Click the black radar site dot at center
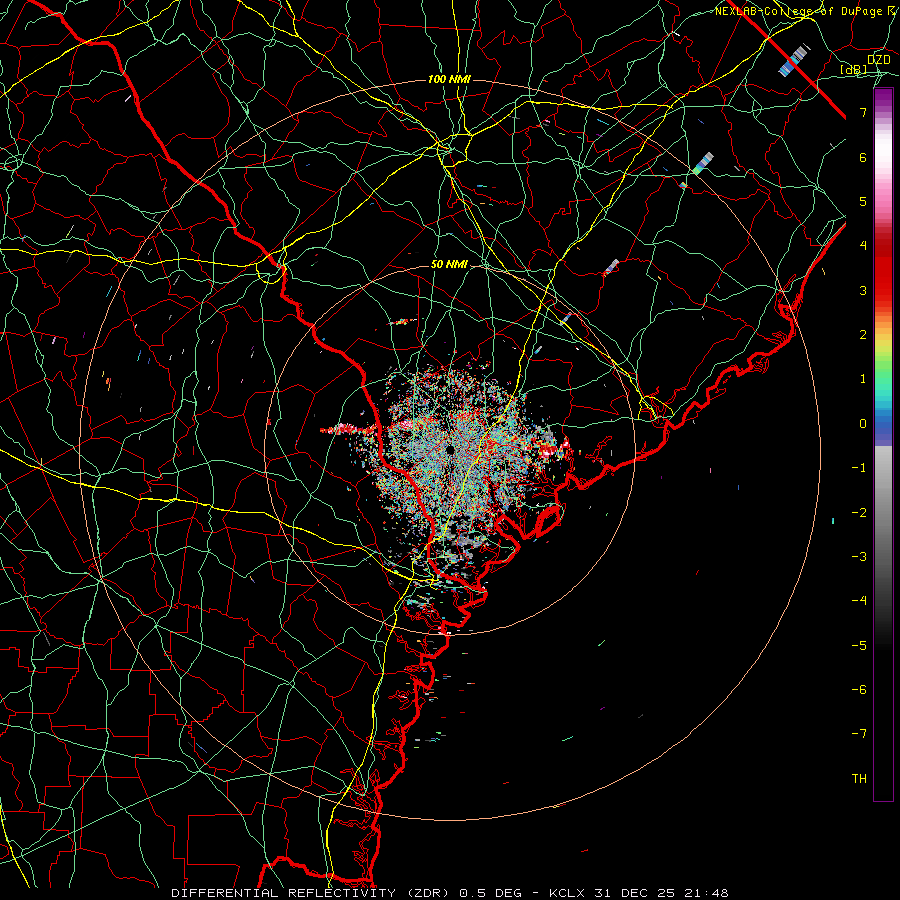 (x=449, y=449)
